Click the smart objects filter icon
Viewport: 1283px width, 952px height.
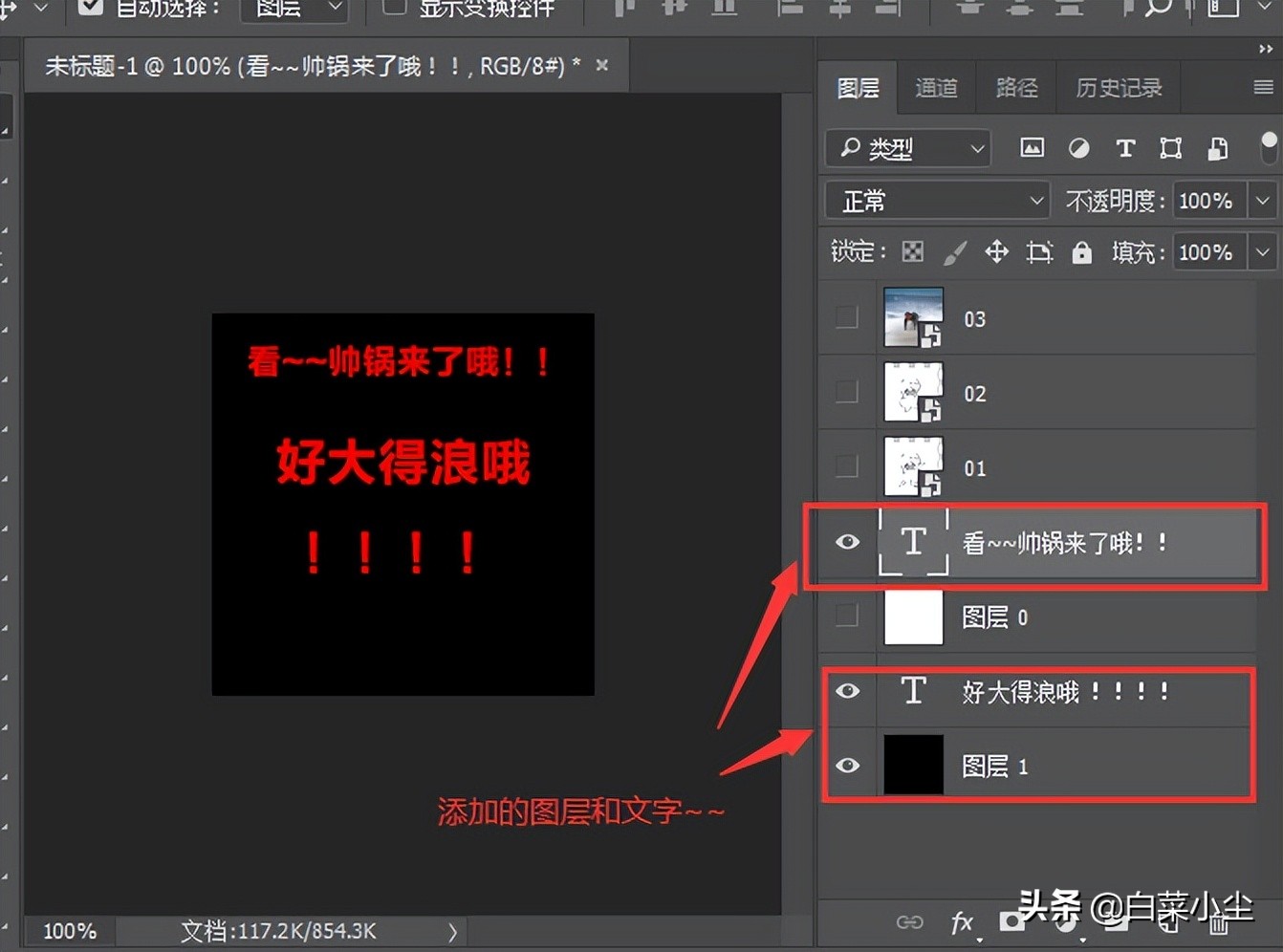[1217, 148]
